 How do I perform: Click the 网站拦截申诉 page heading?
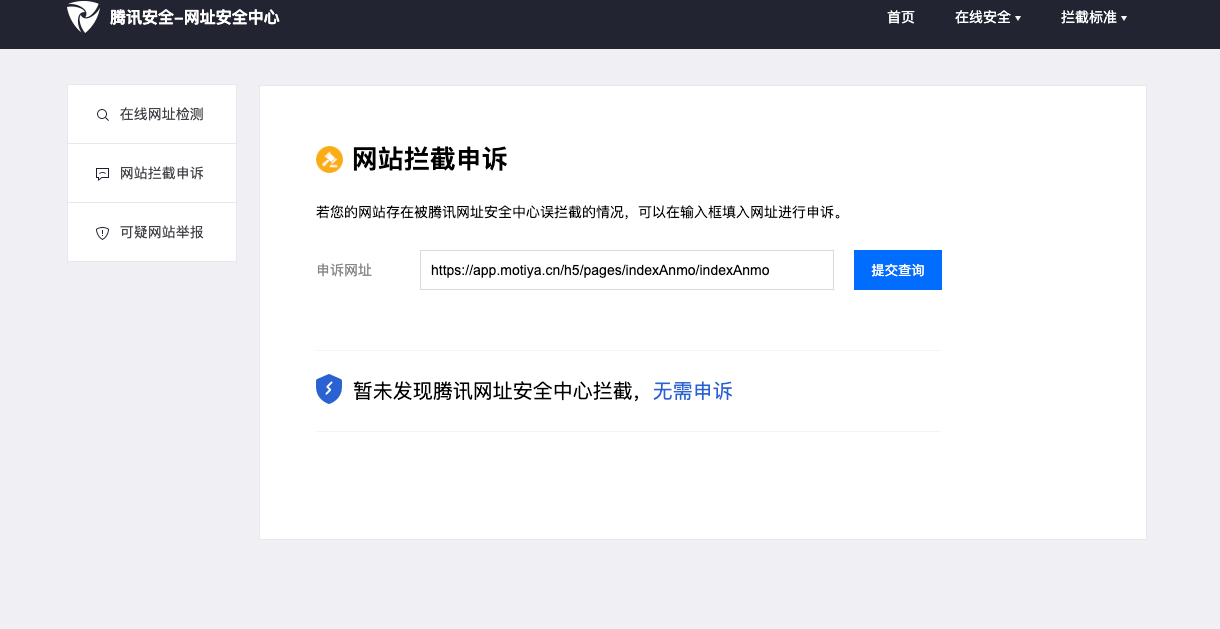click(x=430, y=159)
